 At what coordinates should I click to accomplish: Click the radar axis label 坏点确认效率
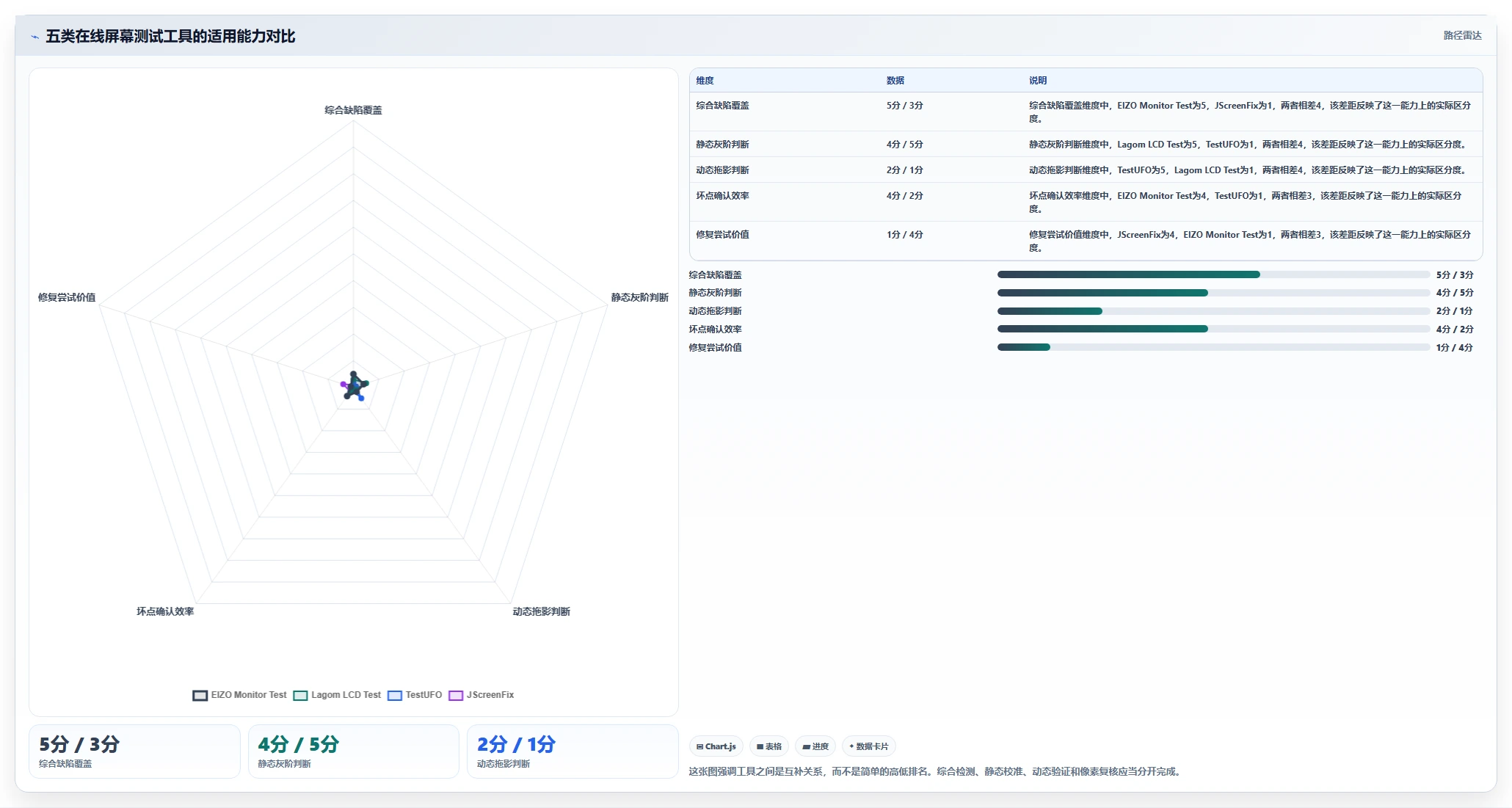coord(165,611)
